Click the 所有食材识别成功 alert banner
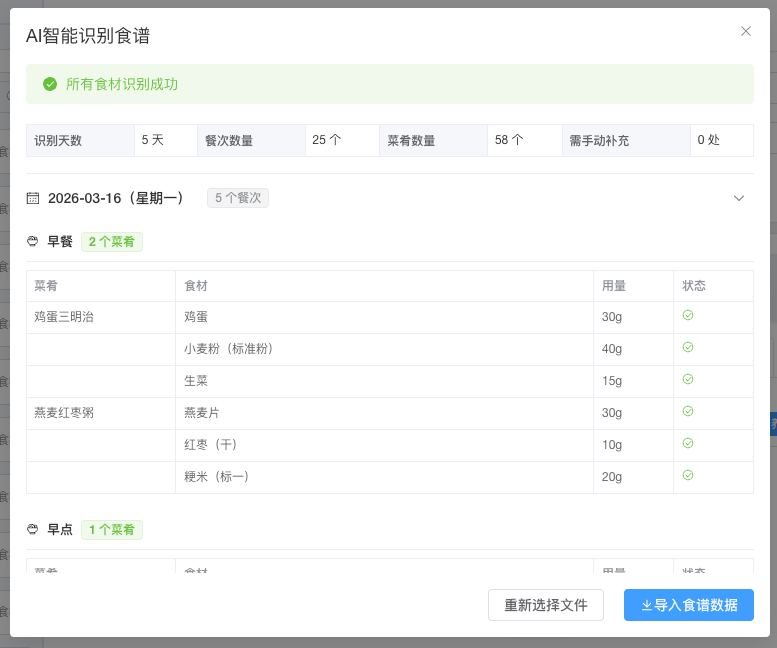Screen dimensions: 777x648 [389, 84]
